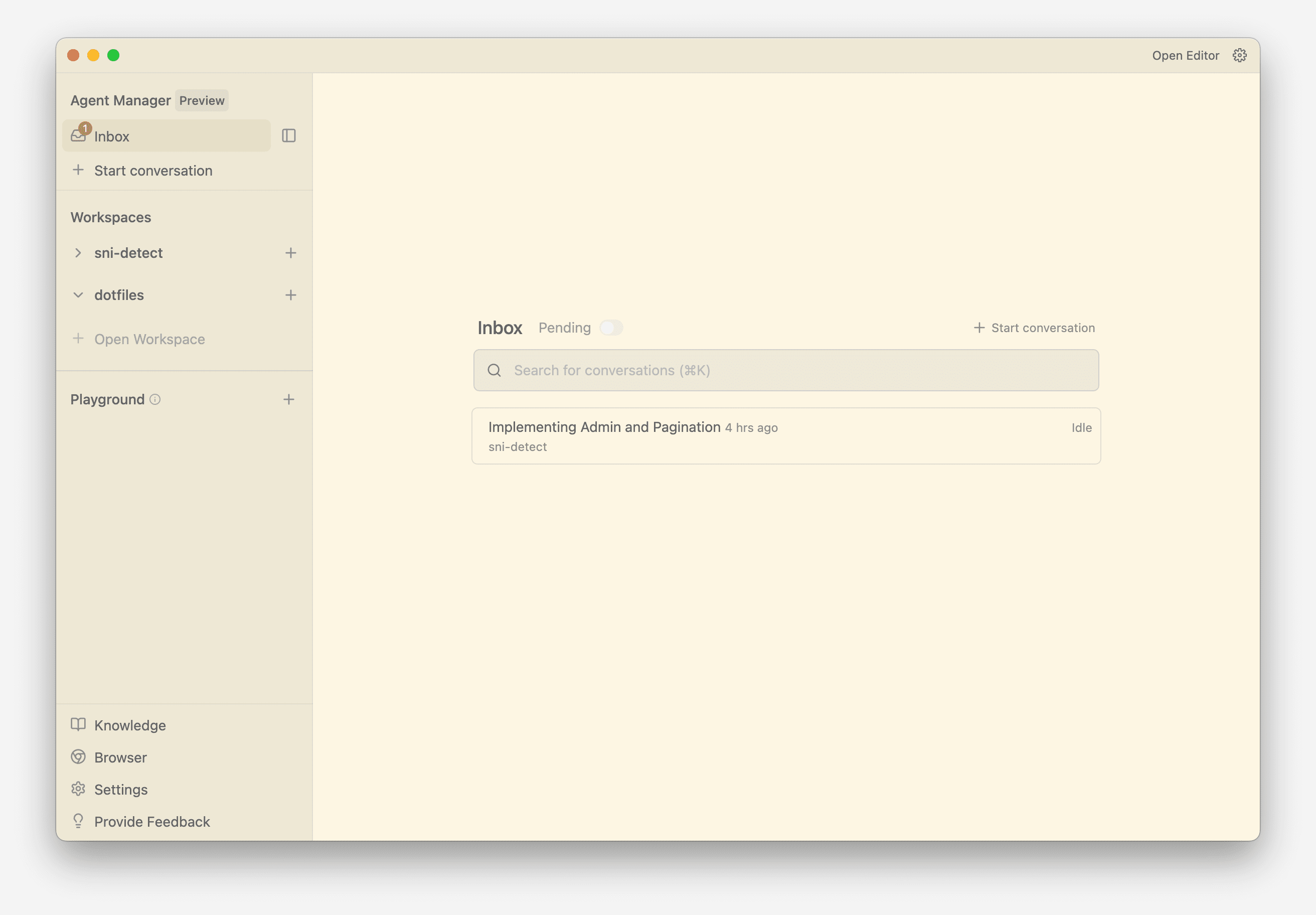
Task: Open the Knowledge section in the sidebar
Action: pyautogui.click(x=129, y=725)
